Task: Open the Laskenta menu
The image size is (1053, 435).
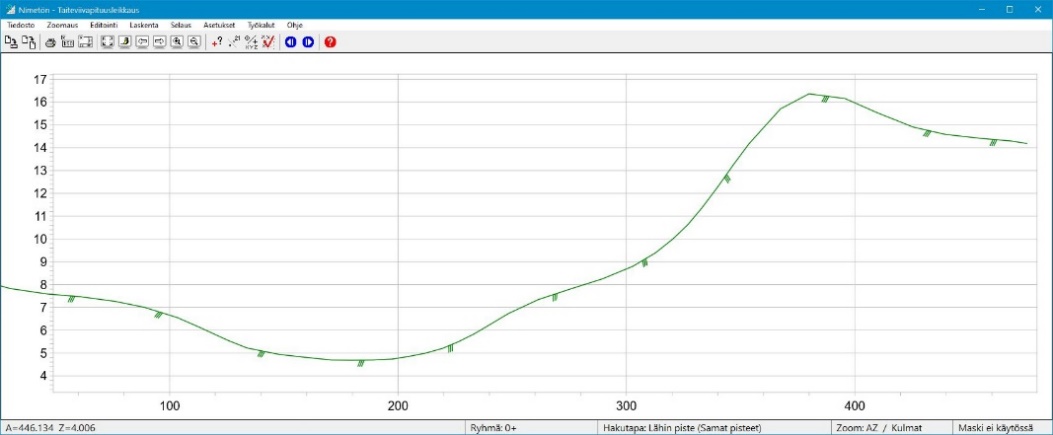Action: point(144,24)
